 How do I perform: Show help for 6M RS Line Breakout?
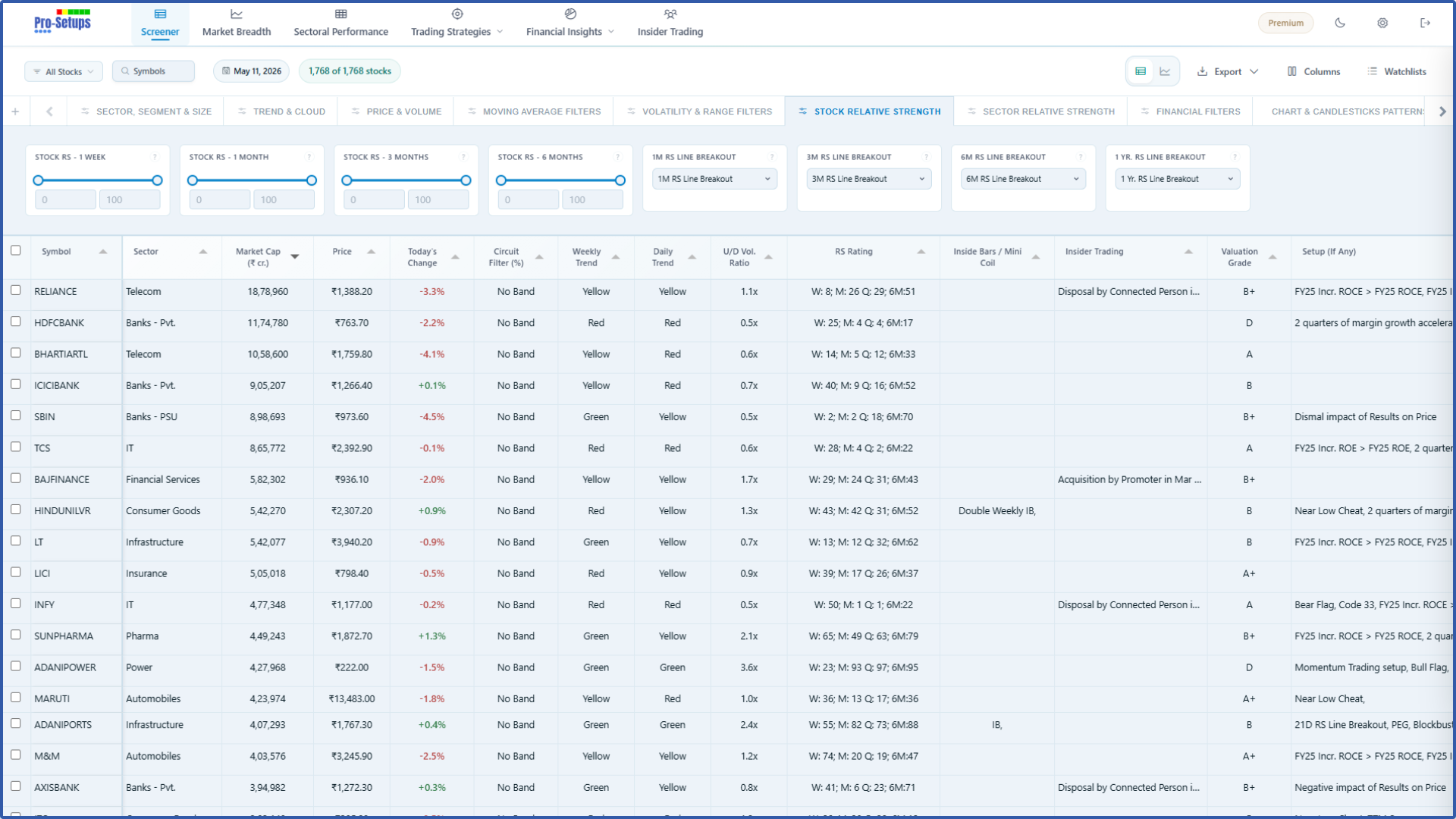pos(1081,157)
